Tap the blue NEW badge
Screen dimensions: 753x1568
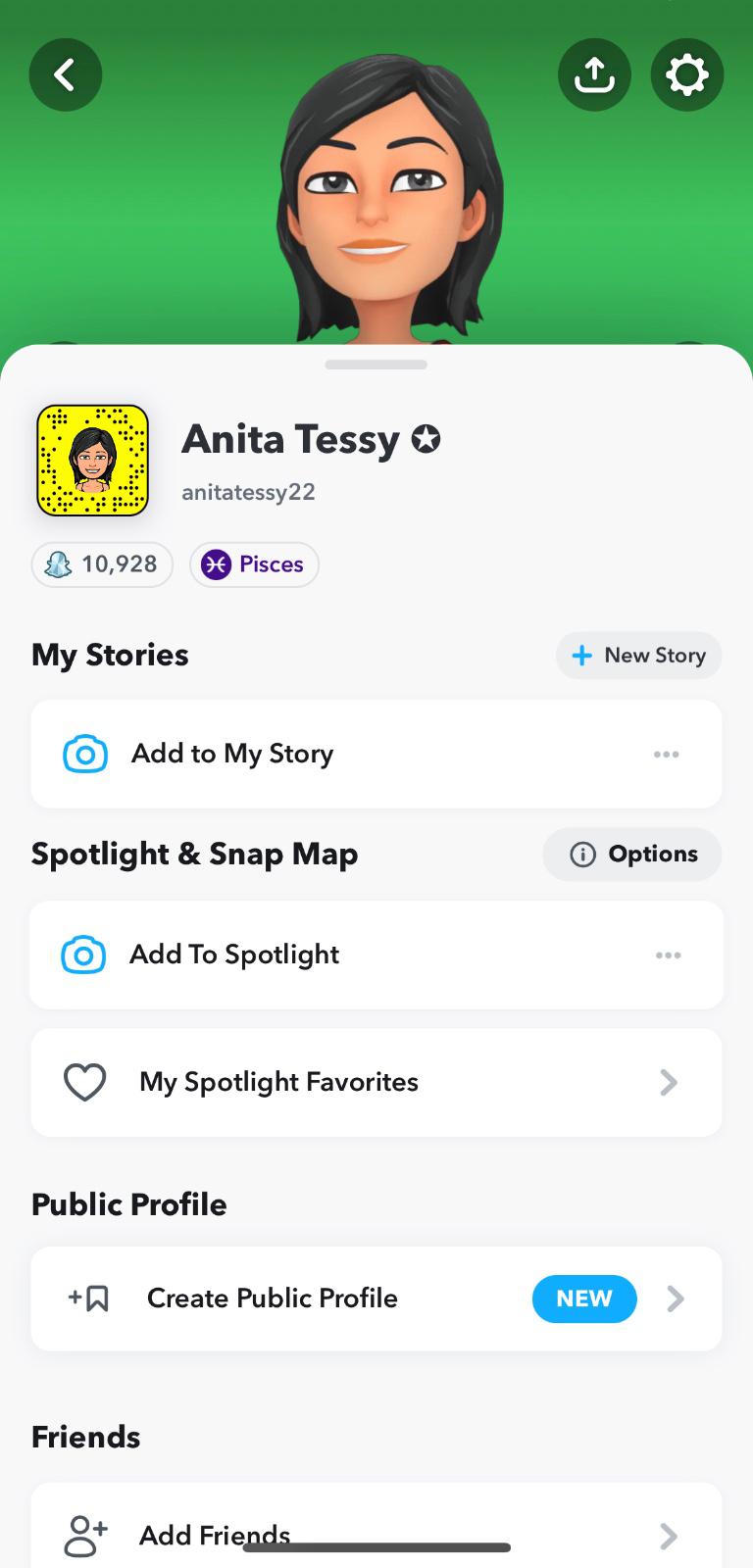[584, 1298]
